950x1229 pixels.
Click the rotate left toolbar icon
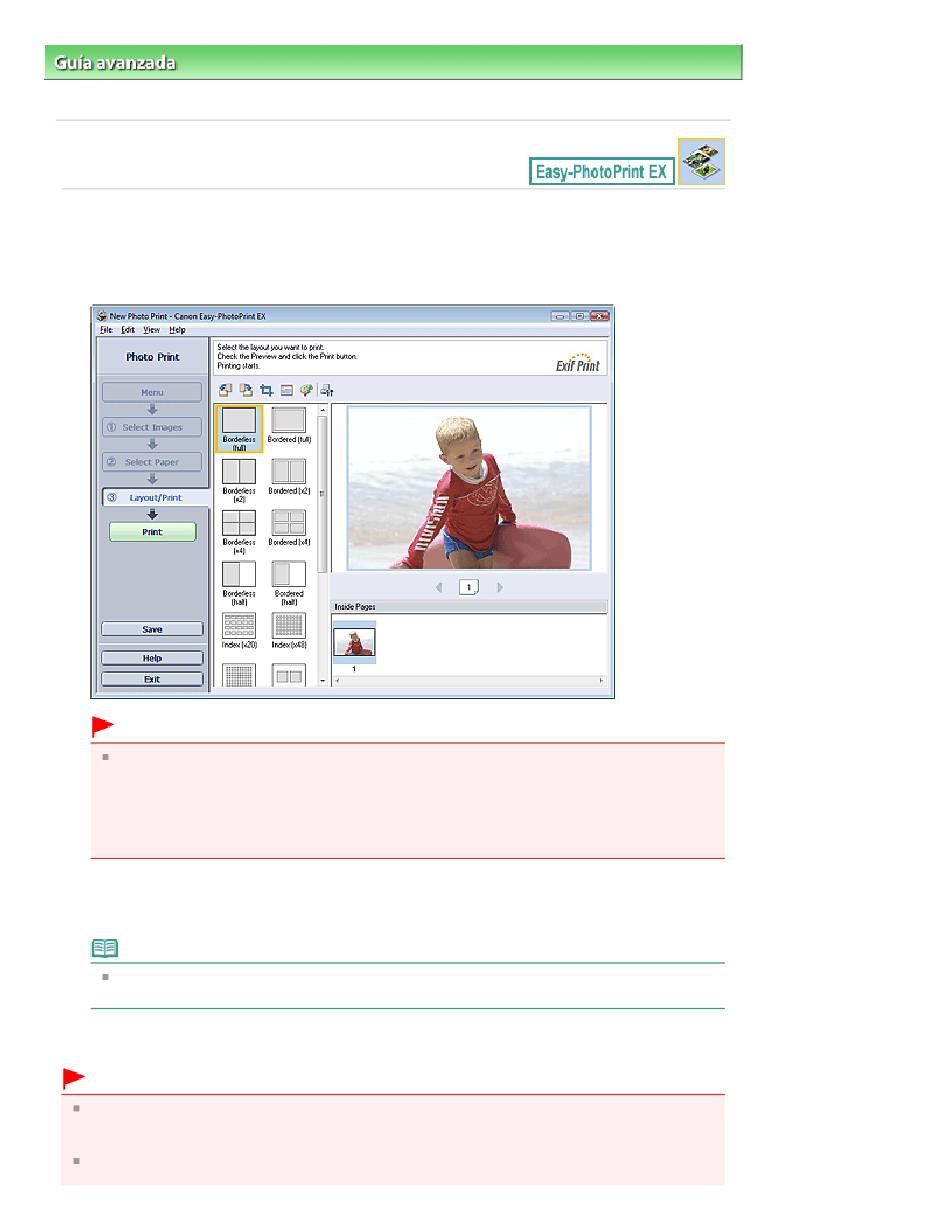click(224, 390)
